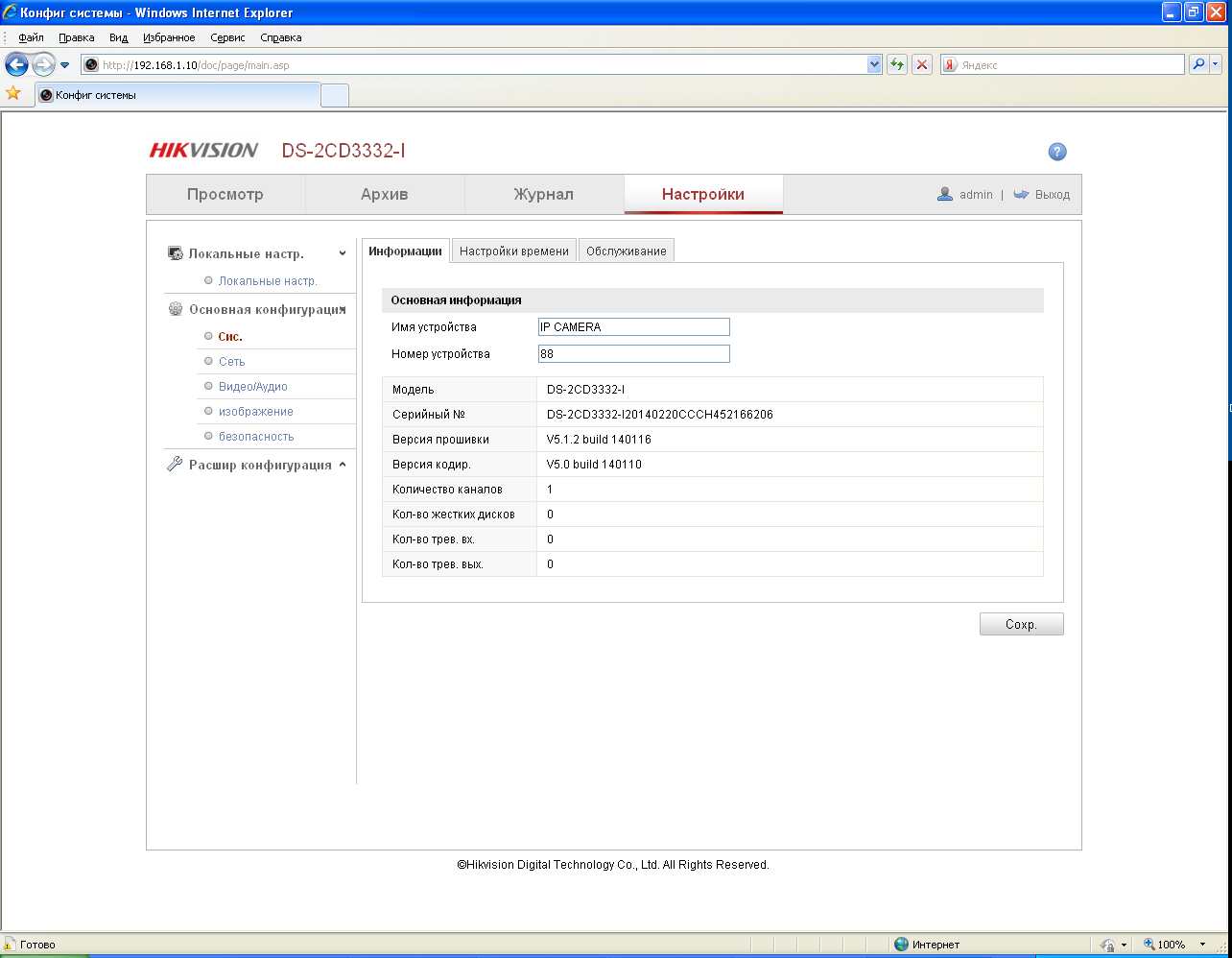Screen dimensions: 1232x958
Task: Click the HIKVISION logo
Action: (203, 151)
